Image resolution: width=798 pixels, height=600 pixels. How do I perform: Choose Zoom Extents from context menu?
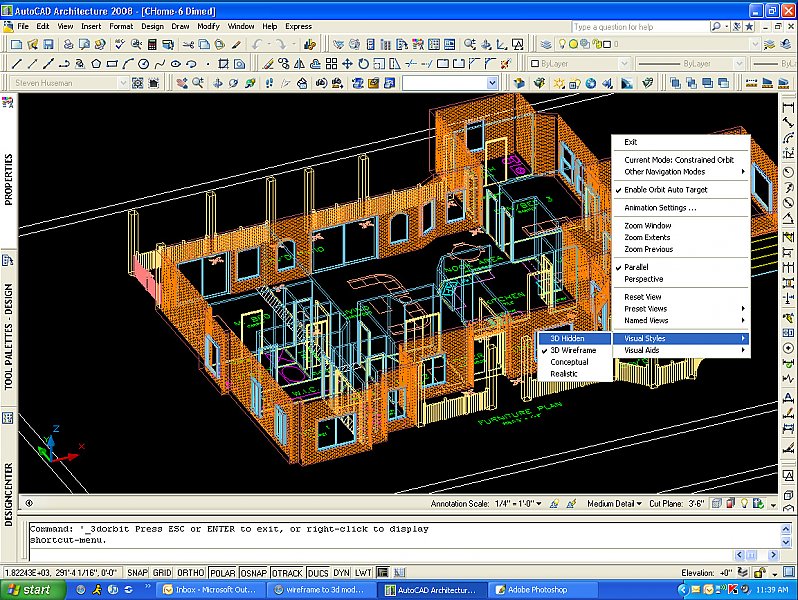pos(681,237)
